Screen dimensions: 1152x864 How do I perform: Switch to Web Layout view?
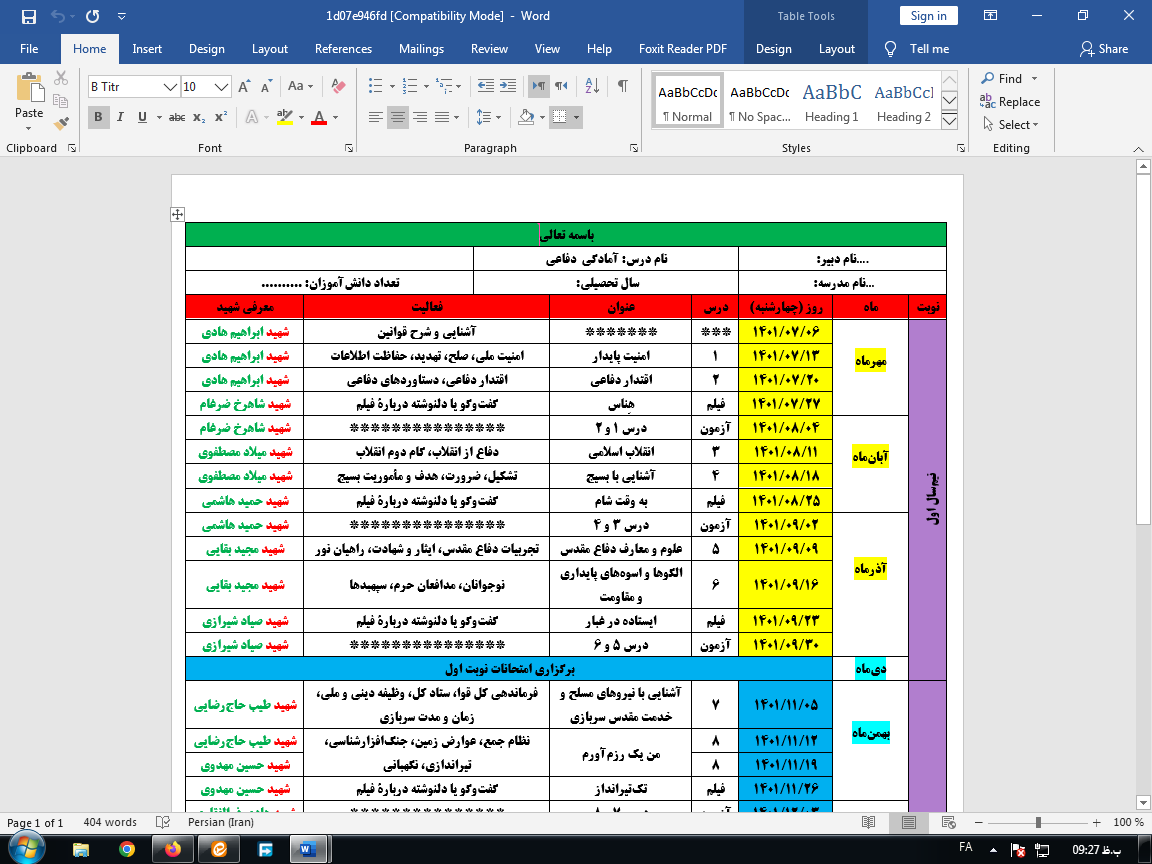pyautogui.click(x=948, y=822)
